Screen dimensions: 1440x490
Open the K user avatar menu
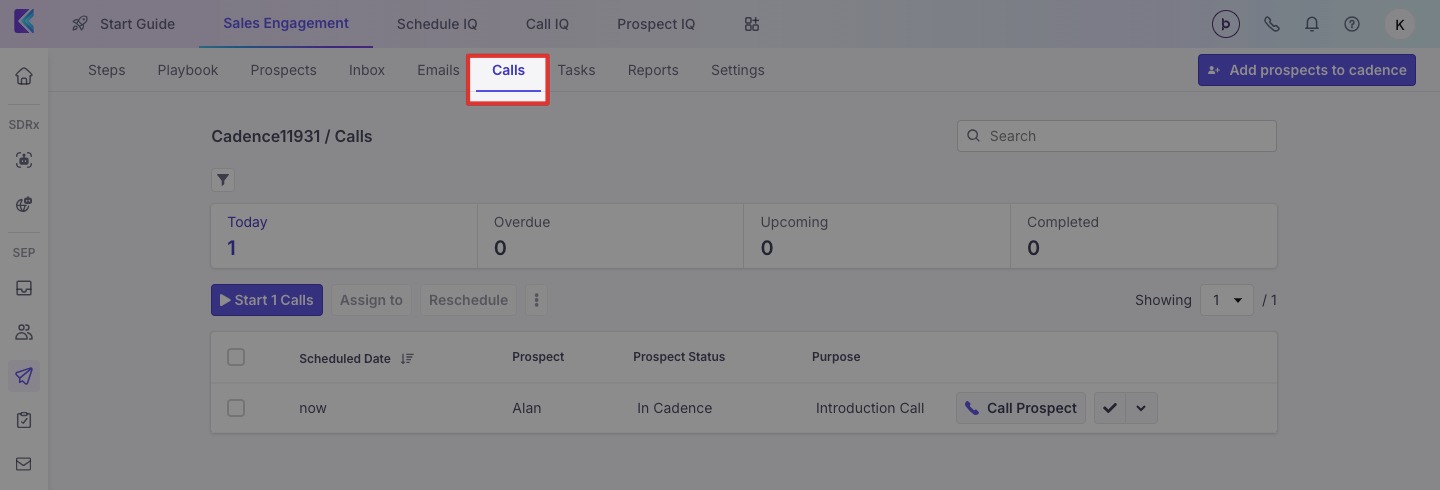1398,24
